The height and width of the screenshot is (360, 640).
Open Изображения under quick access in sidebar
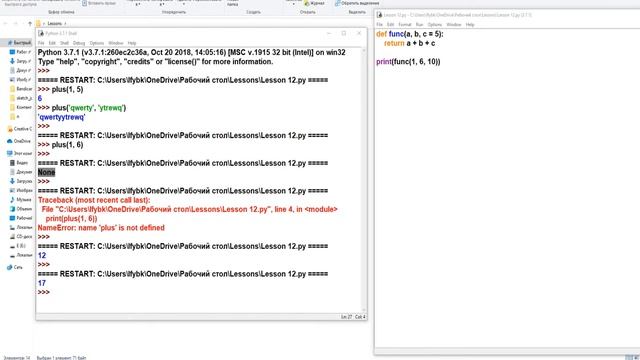(x=20, y=80)
